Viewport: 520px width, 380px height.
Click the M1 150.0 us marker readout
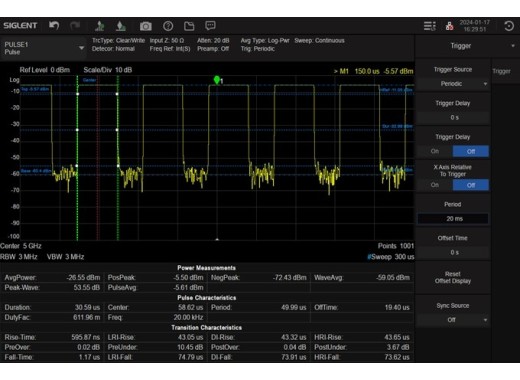click(374, 71)
